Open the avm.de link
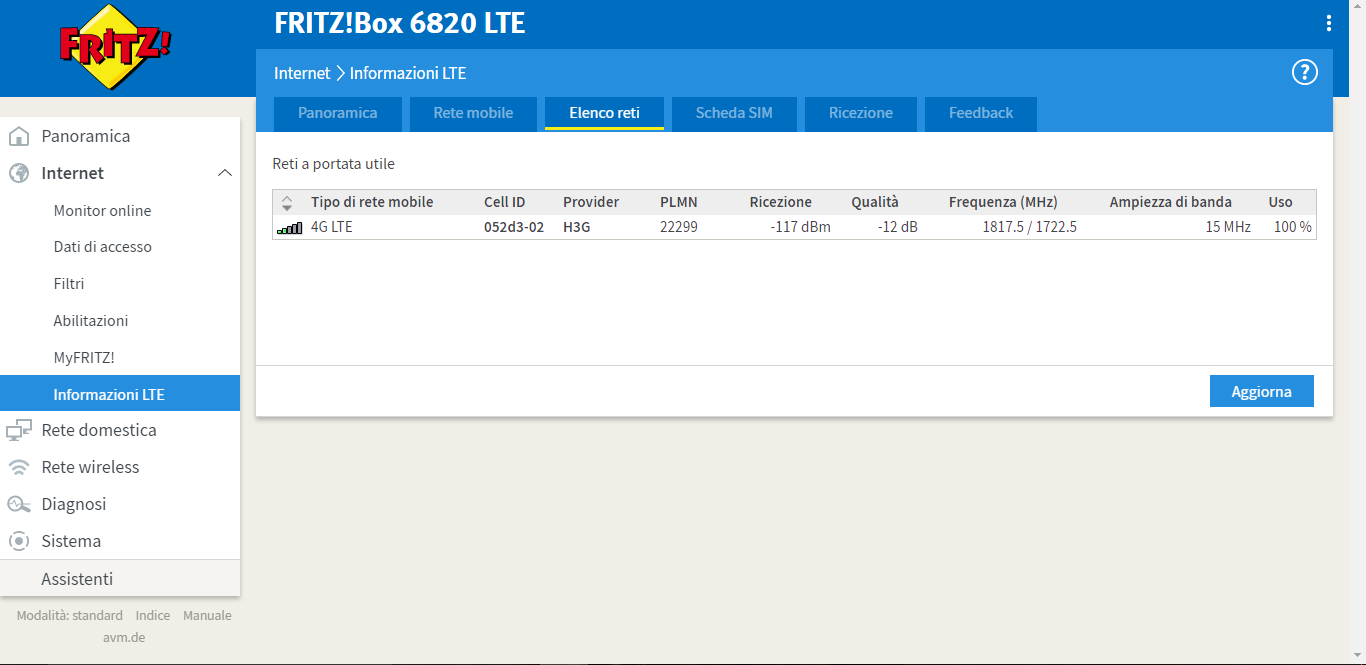The width and height of the screenshot is (1366, 665). (x=124, y=637)
